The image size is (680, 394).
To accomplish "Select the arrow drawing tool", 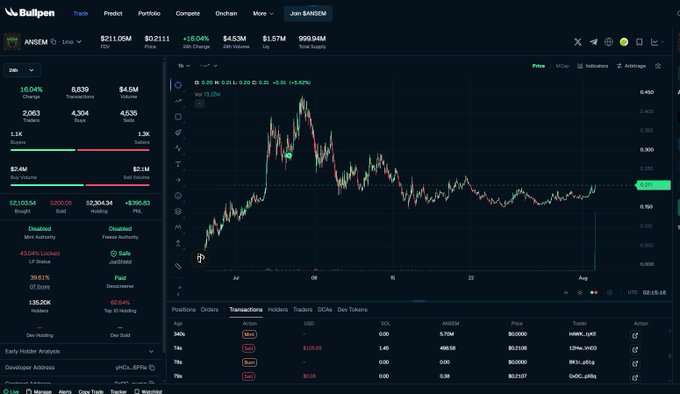I will click(x=178, y=180).
